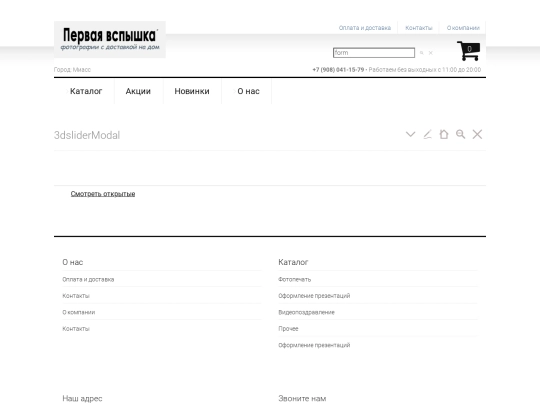The height and width of the screenshot is (405, 540).
Task: Click the 3dsliderModal heading text
Action: [x=87, y=135]
